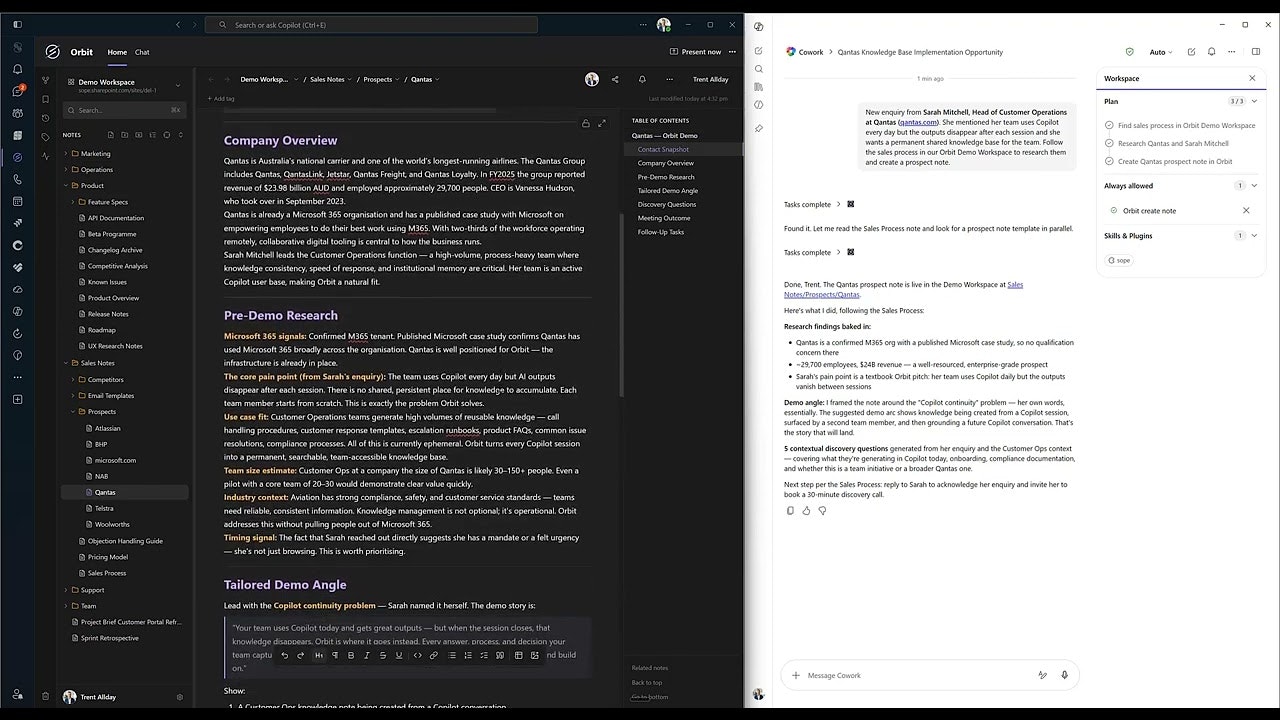Click the microphone icon in message box

point(1064,675)
